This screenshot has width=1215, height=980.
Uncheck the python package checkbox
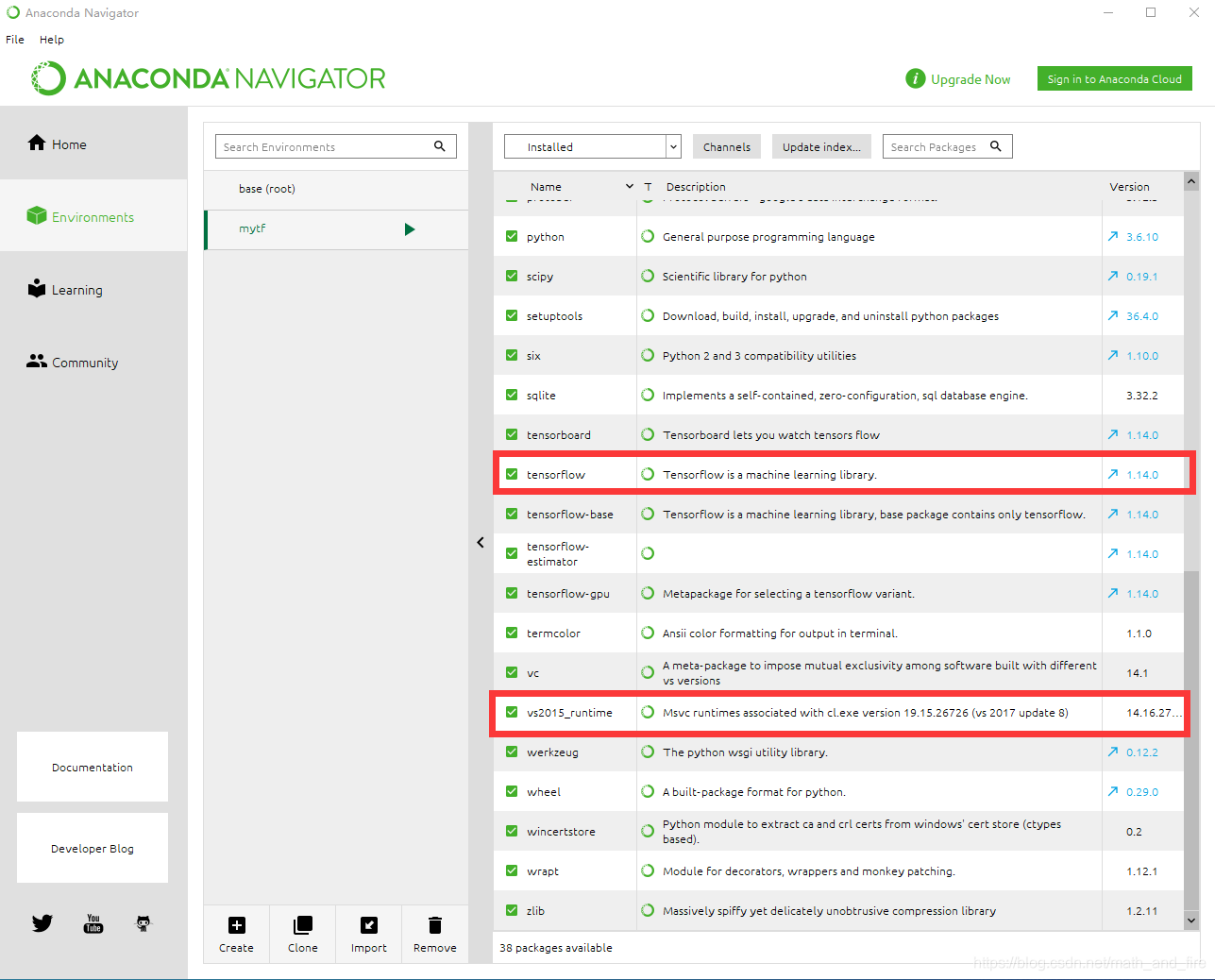coord(512,237)
